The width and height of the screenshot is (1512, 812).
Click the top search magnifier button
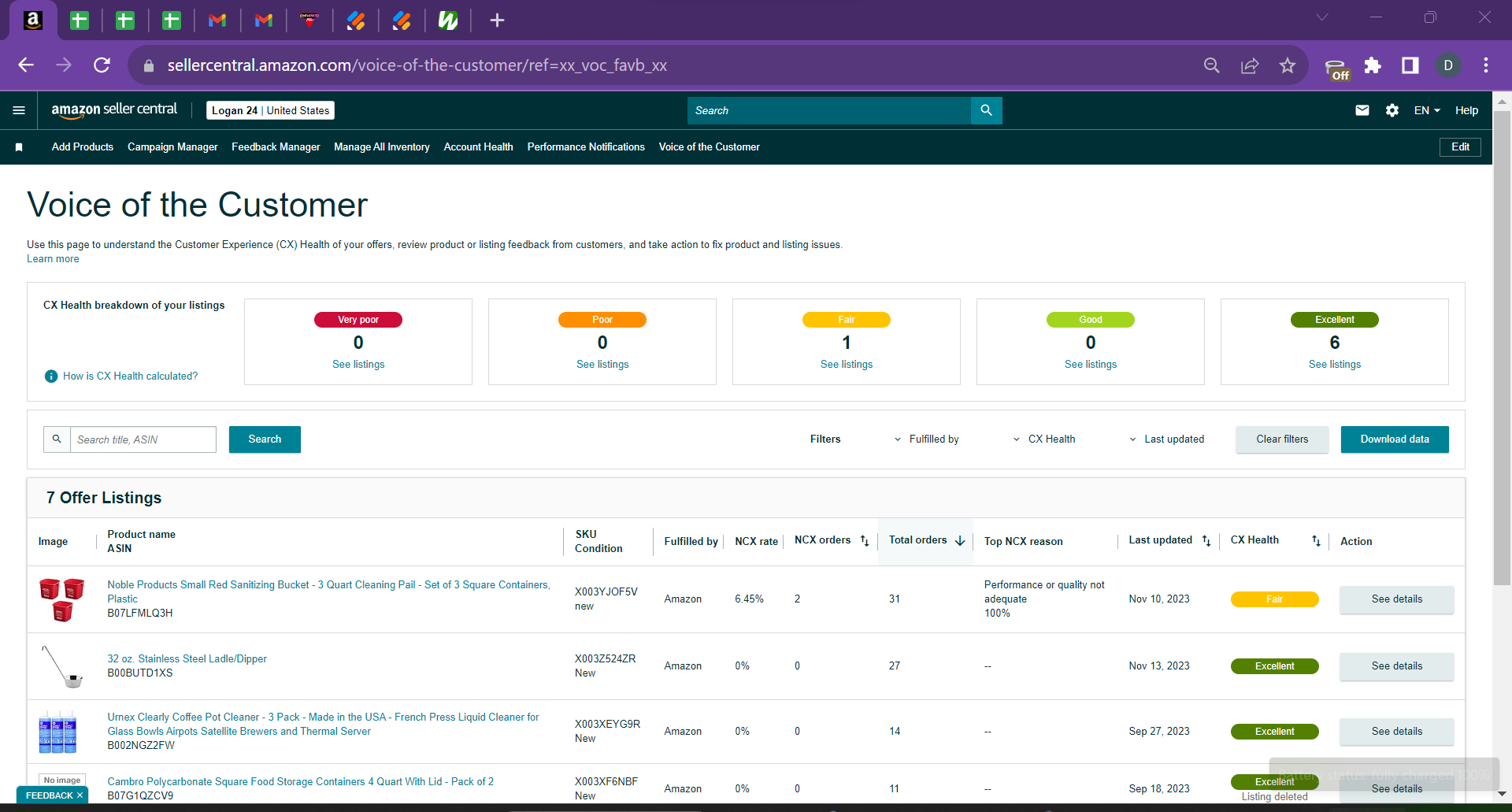[986, 110]
